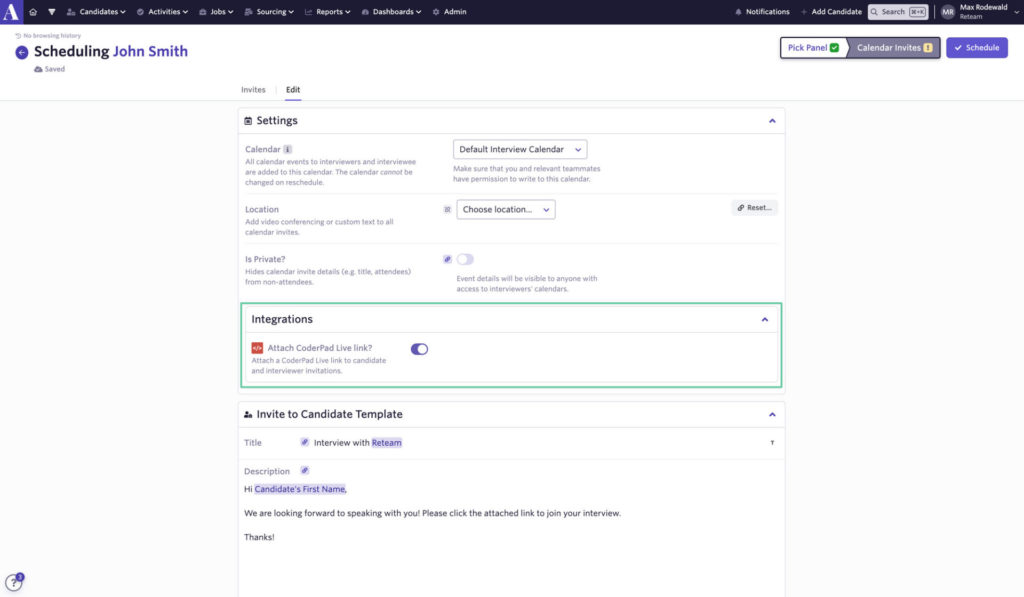
Task: Select the highlighted Candidate's First Name token
Action: click(302, 489)
